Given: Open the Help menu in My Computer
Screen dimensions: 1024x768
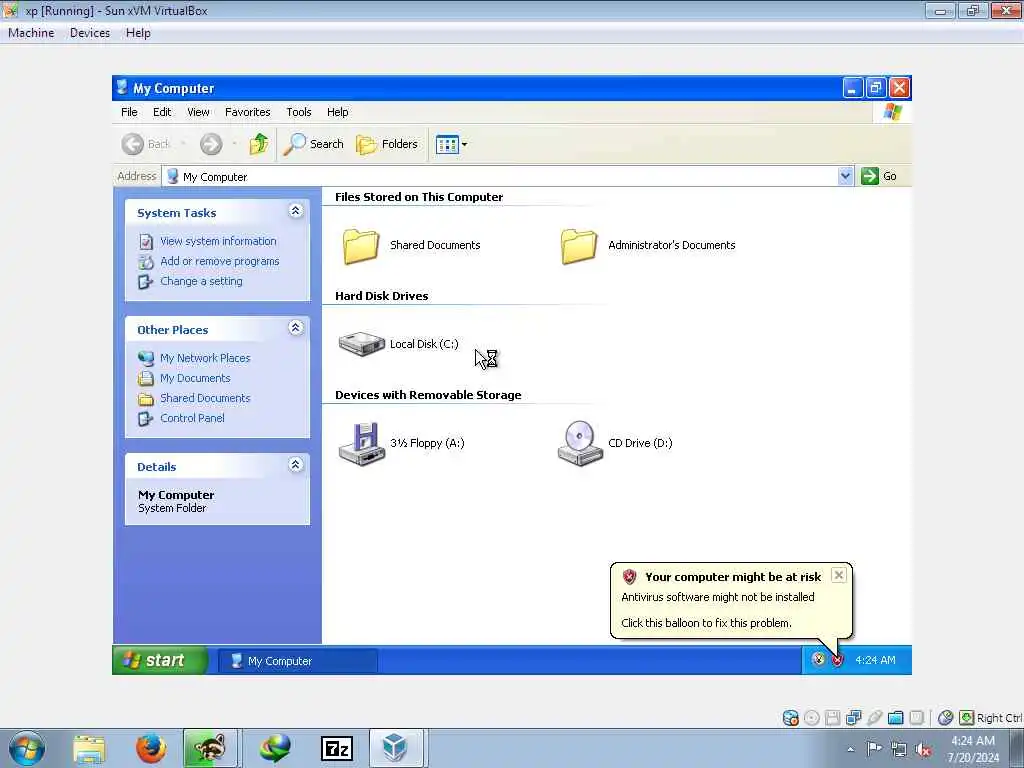Looking at the screenshot, I should tap(338, 112).
